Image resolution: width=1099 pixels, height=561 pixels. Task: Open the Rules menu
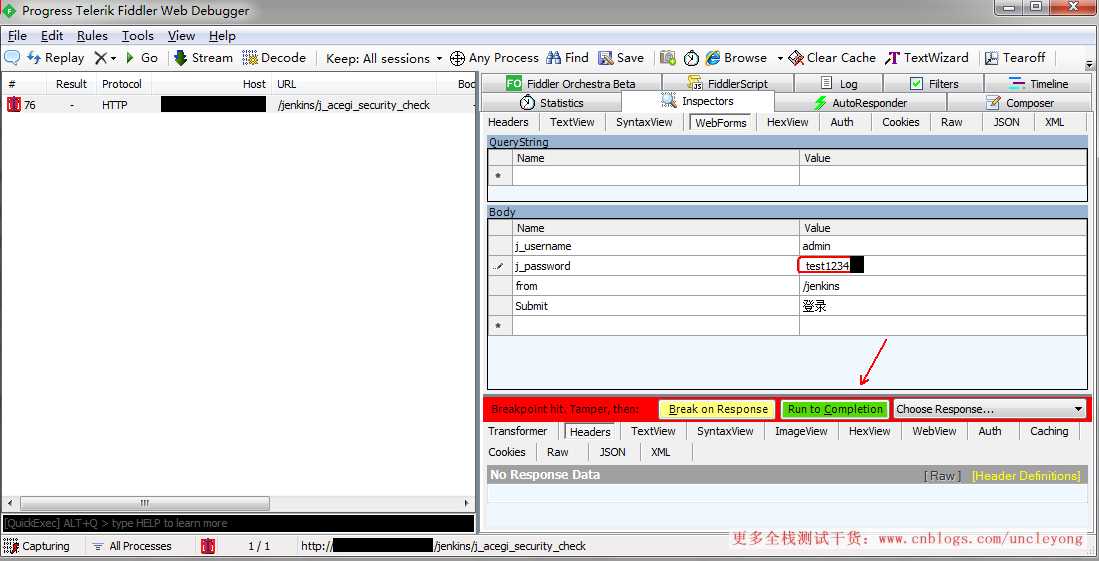(92, 36)
